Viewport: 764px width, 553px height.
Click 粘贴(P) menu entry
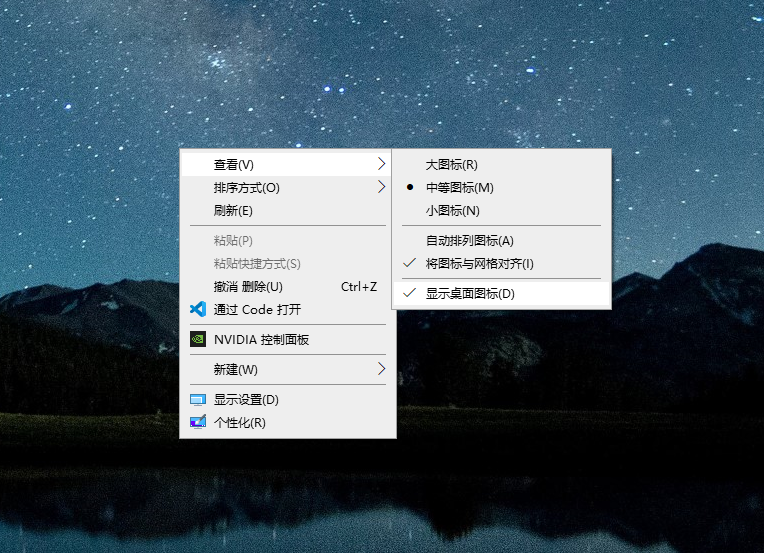pyautogui.click(x=287, y=241)
